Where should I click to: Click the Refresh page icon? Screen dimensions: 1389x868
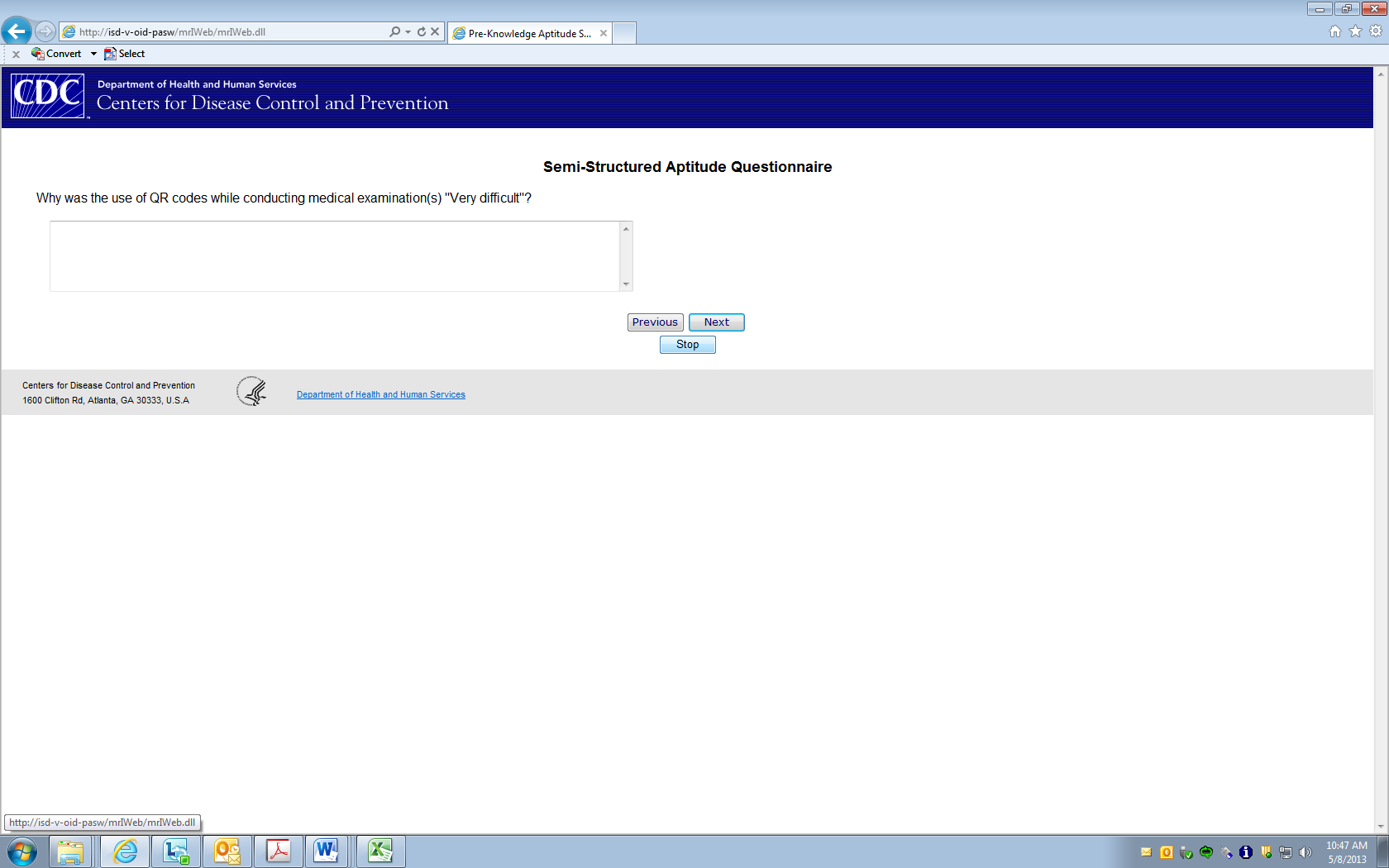(422, 32)
